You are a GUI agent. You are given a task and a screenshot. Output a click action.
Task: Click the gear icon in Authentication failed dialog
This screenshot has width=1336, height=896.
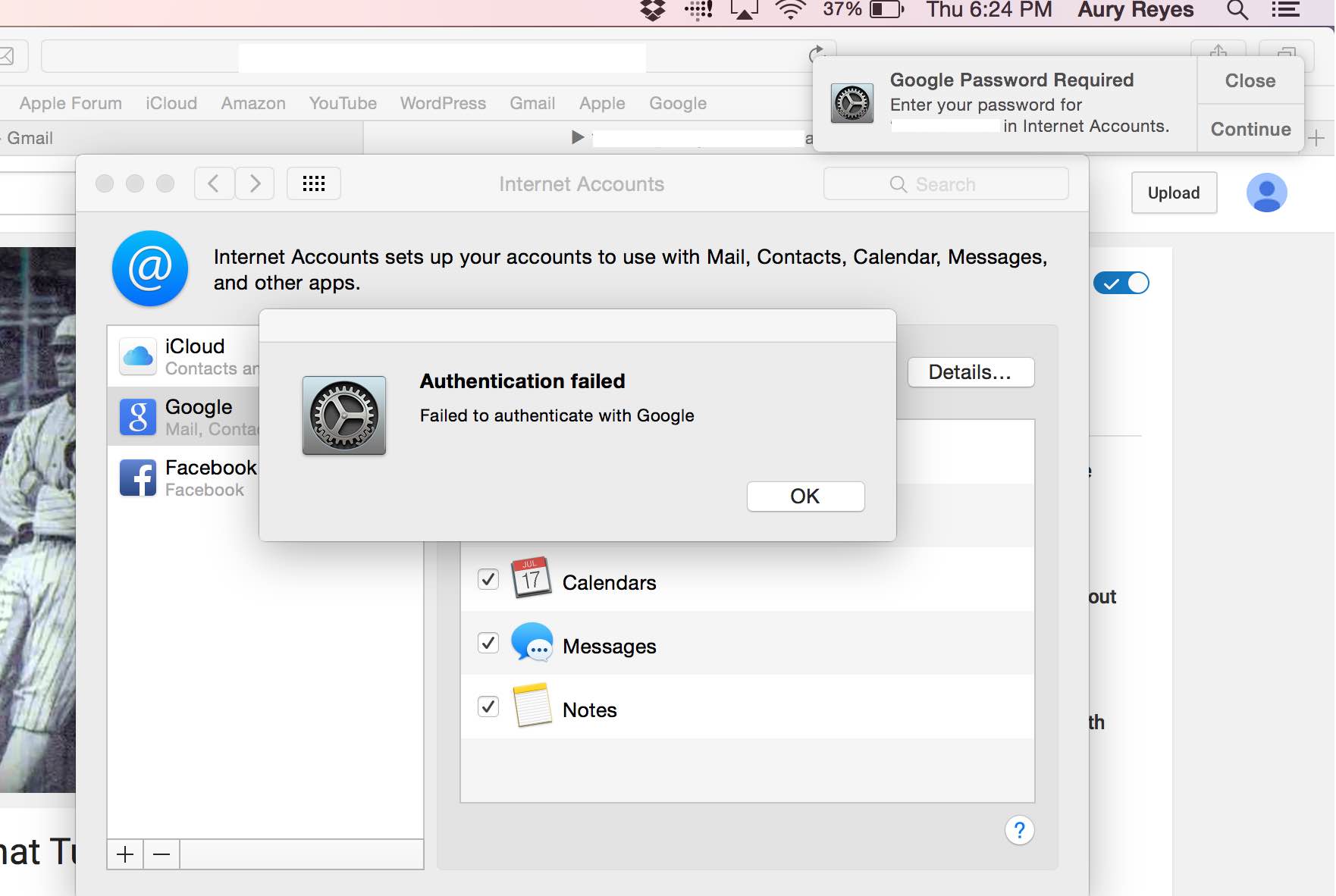[x=344, y=415]
